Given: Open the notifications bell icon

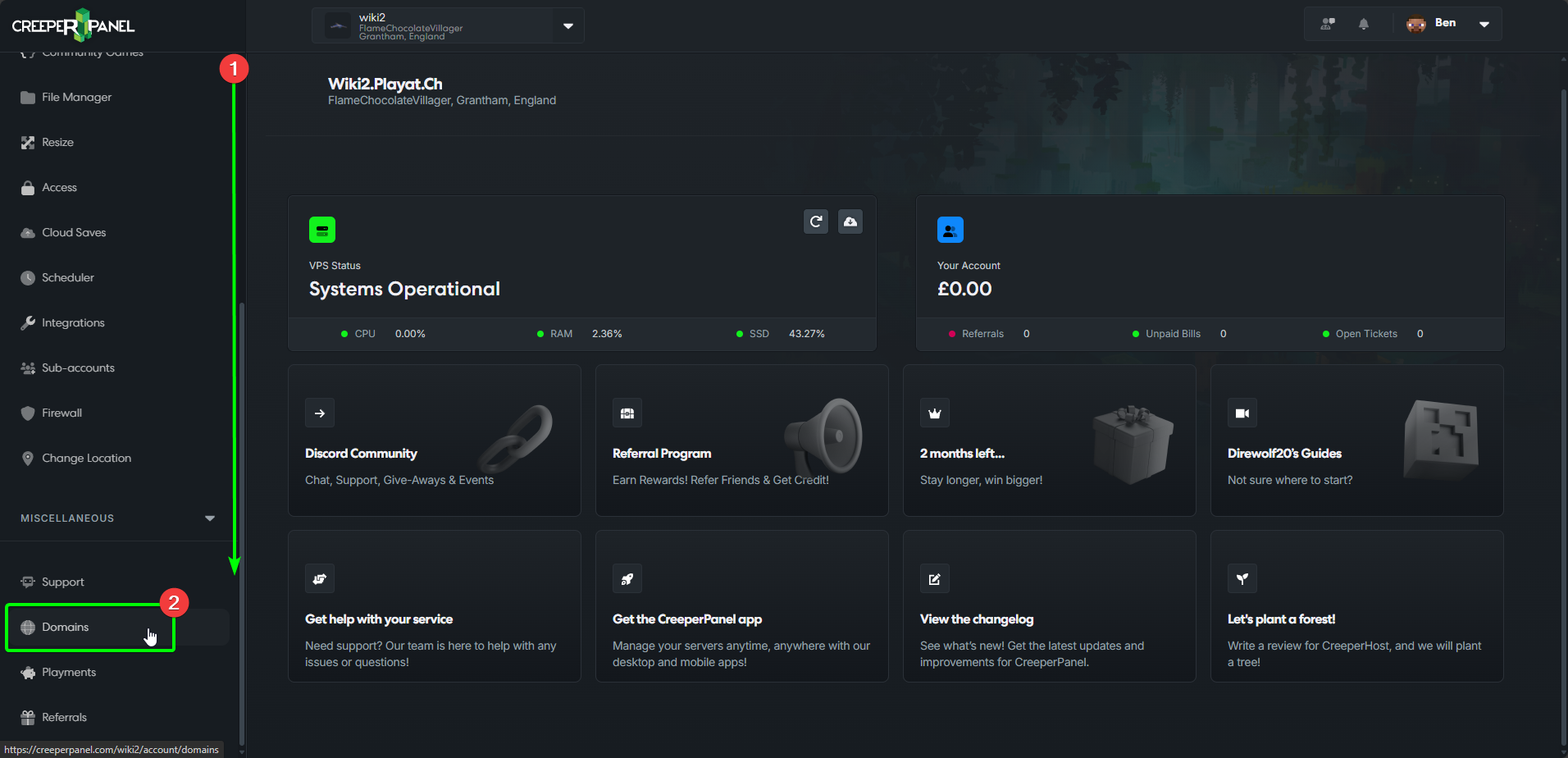Looking at the screenshot, I should click(1363, 24).
